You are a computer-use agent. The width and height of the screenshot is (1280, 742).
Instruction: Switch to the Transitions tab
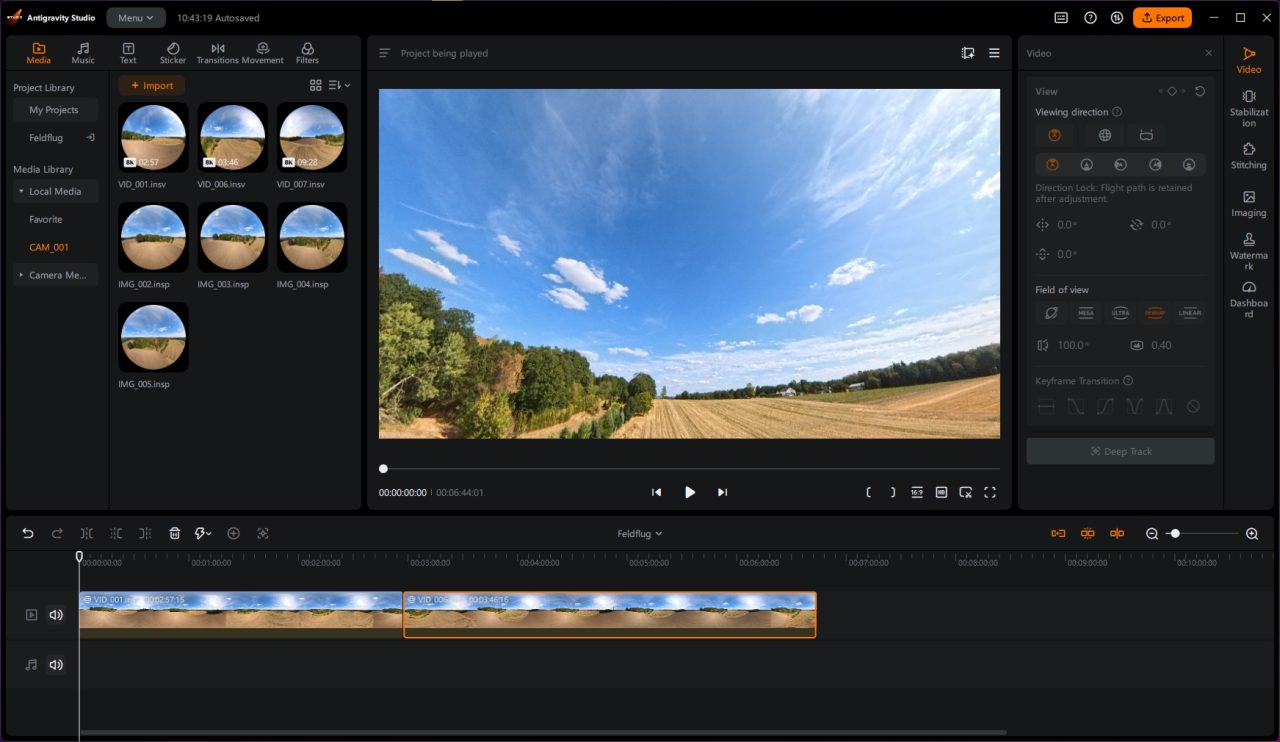pyautogui.click(x=217, y=53)
